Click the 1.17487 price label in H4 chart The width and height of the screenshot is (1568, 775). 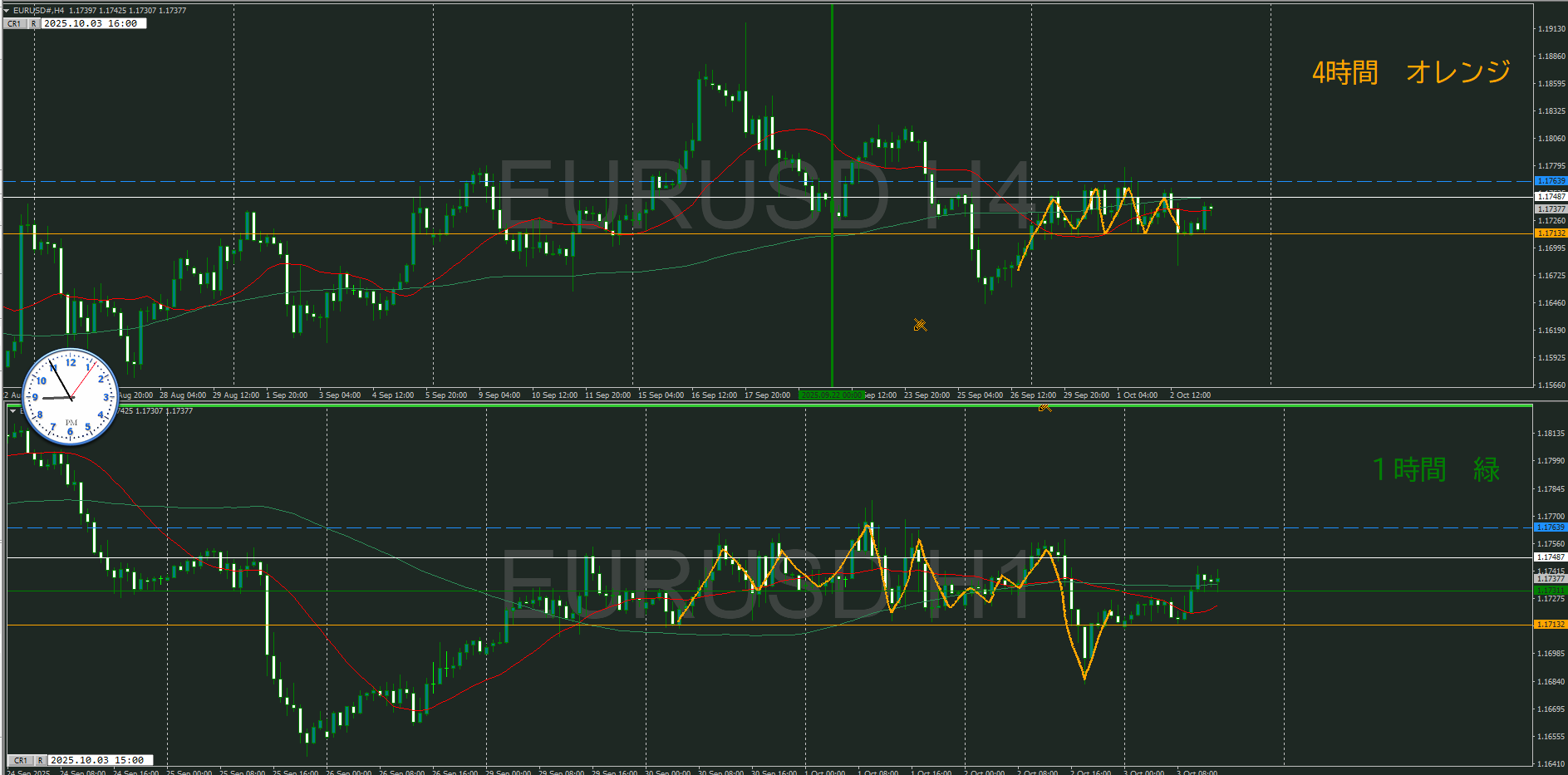[x=1551, y=197]
